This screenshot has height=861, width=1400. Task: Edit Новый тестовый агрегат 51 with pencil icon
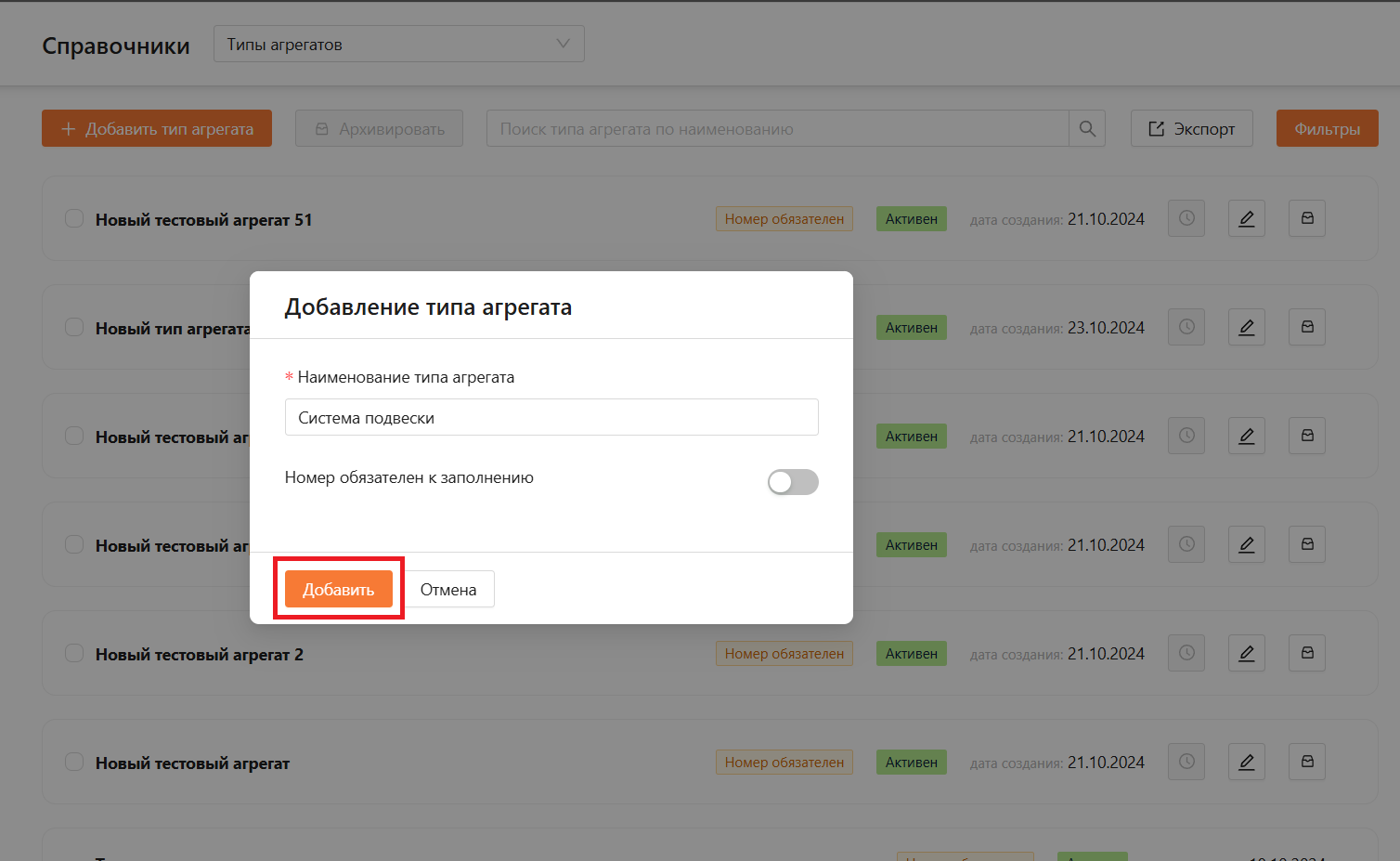click(1246, 218)
